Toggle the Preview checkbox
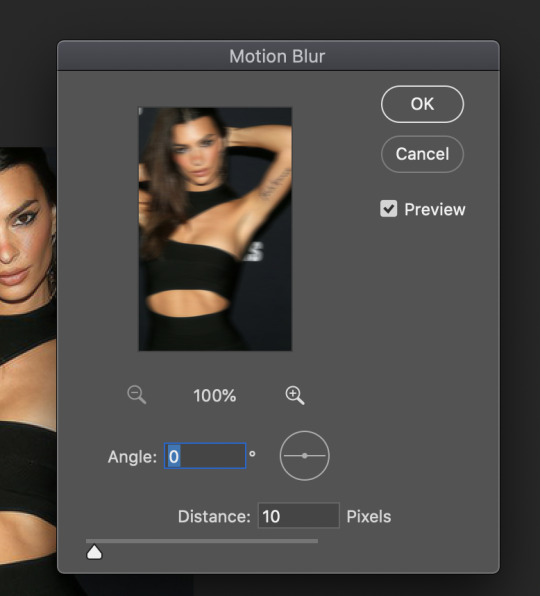Image resolution: width=540 pixels, height=596 pixels. pyautogui.click(x=389, y=209)
